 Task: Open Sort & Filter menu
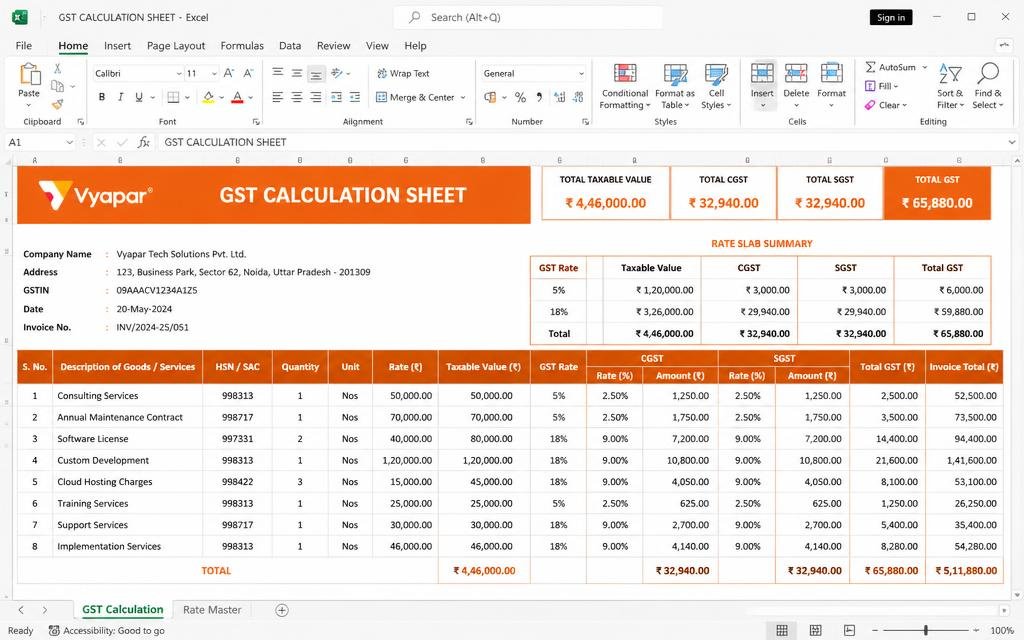pos(950,87)
